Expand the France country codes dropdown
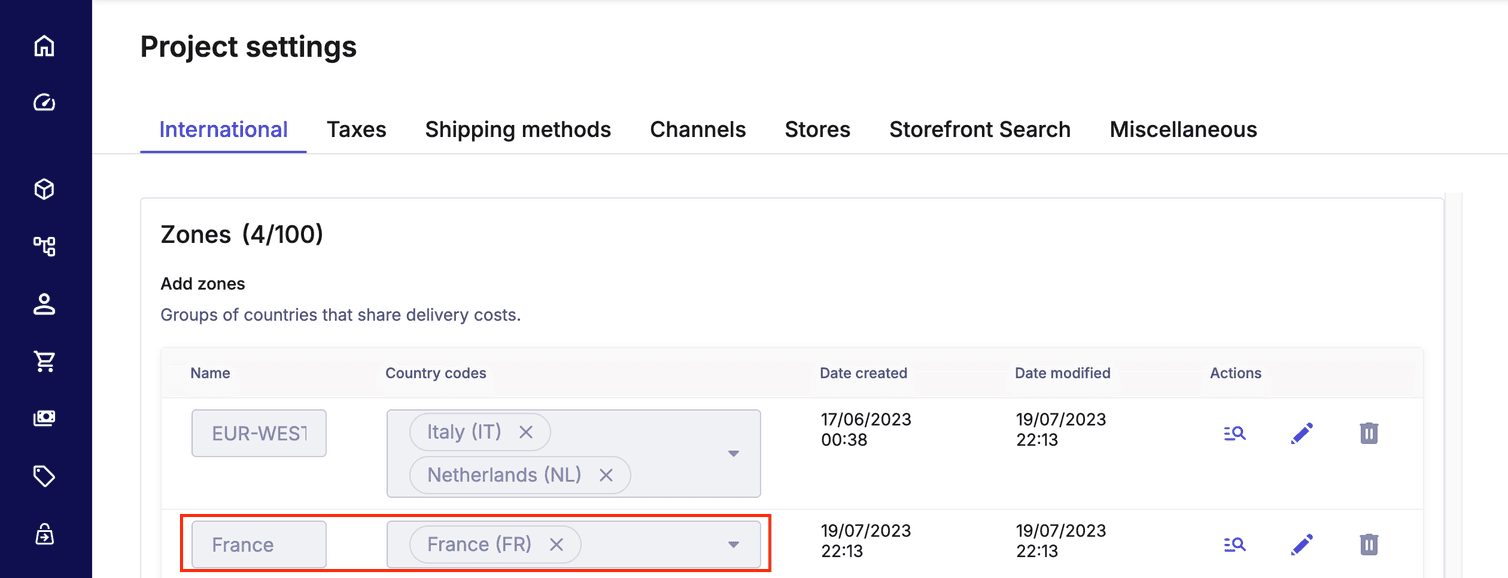Image resolution: width=1508 pixels, height=578 pixels. 733,545
